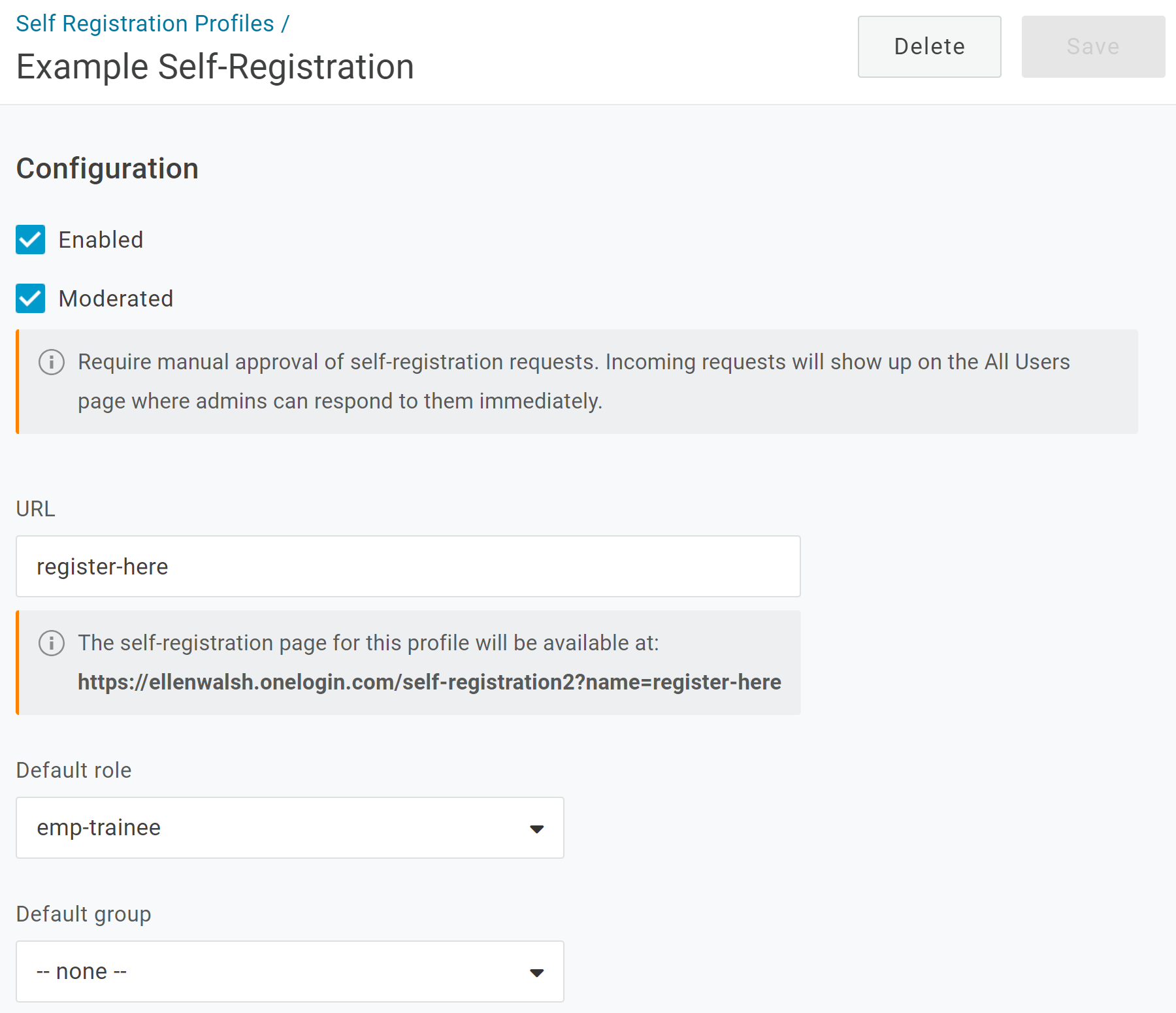Uncheck the Enabled checkbox
Screen dimensions: 1176x1013
pyautogui.click(x=31, y=240)
